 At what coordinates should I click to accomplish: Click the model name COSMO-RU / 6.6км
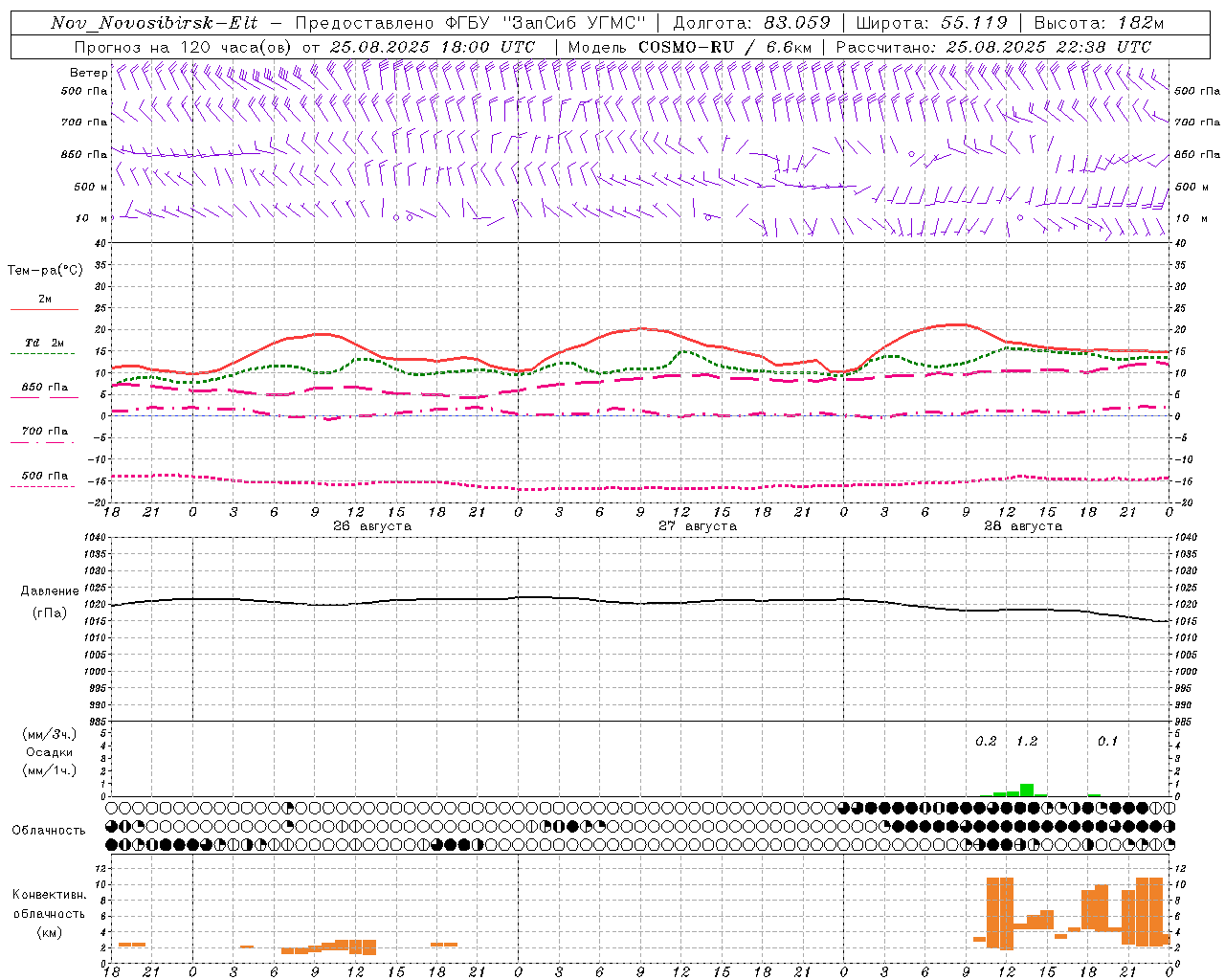pos(724,47)
